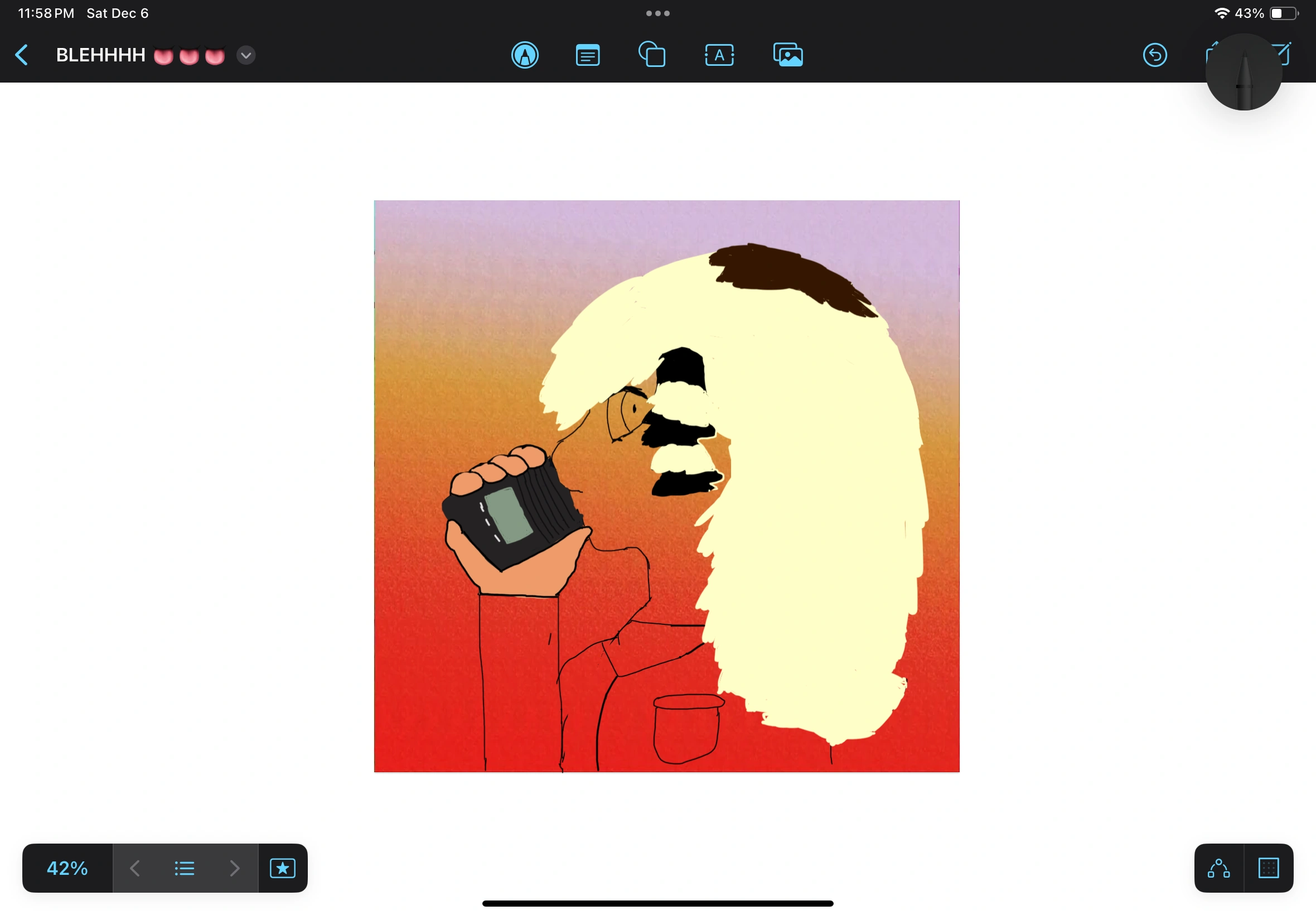Open the image insertion tool
This screenshot has width=1316, height=915.
click(x=788, y=55)
